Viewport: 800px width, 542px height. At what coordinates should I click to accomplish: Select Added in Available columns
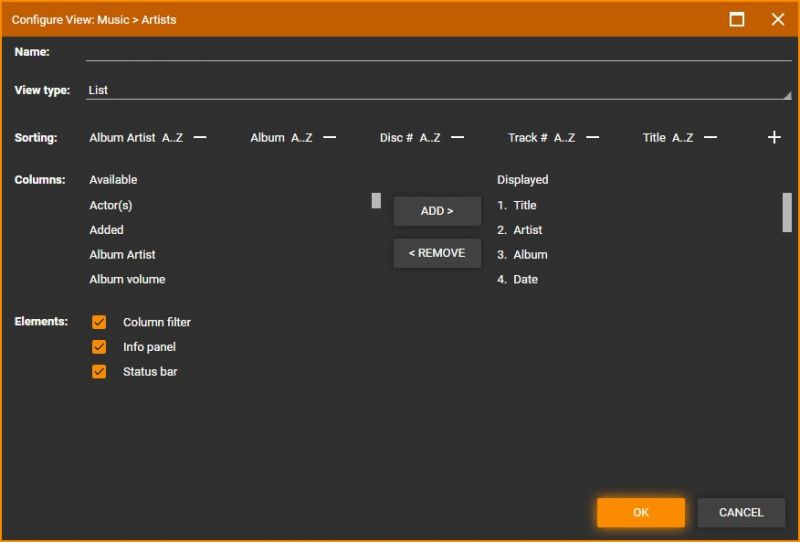coord(106,230)
